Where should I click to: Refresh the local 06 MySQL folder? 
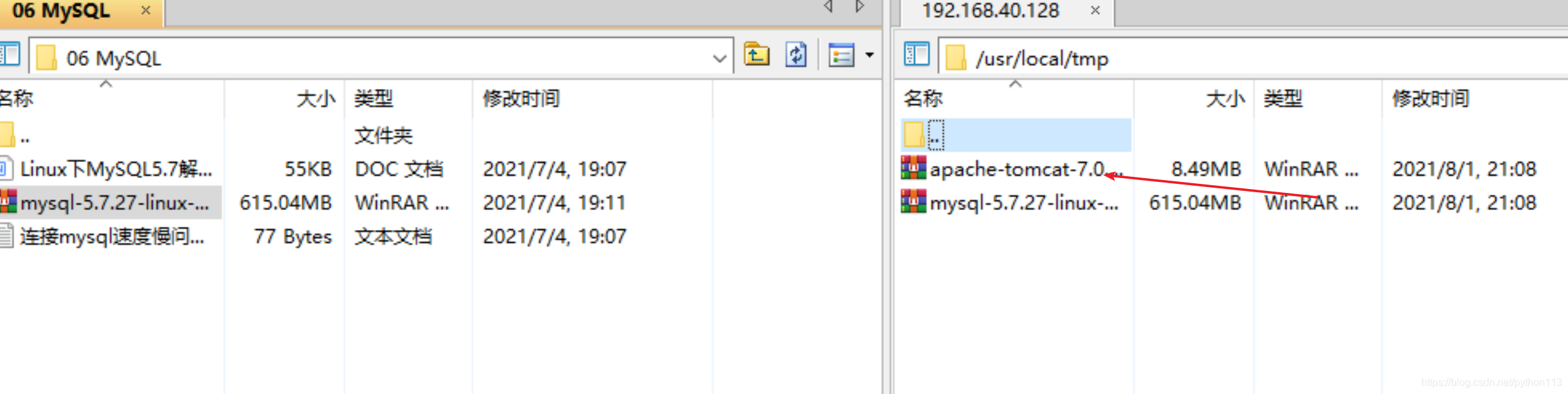tap(796, 55)
